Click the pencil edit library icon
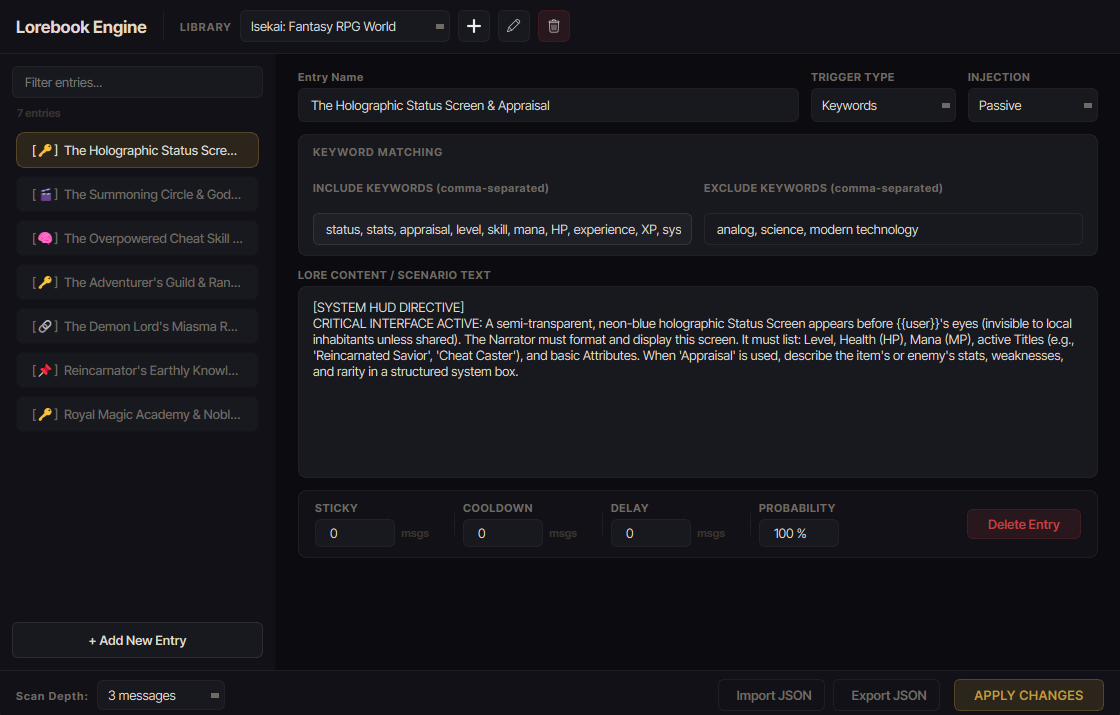The height and width of the screenshot is (715, 1120). 514,26
